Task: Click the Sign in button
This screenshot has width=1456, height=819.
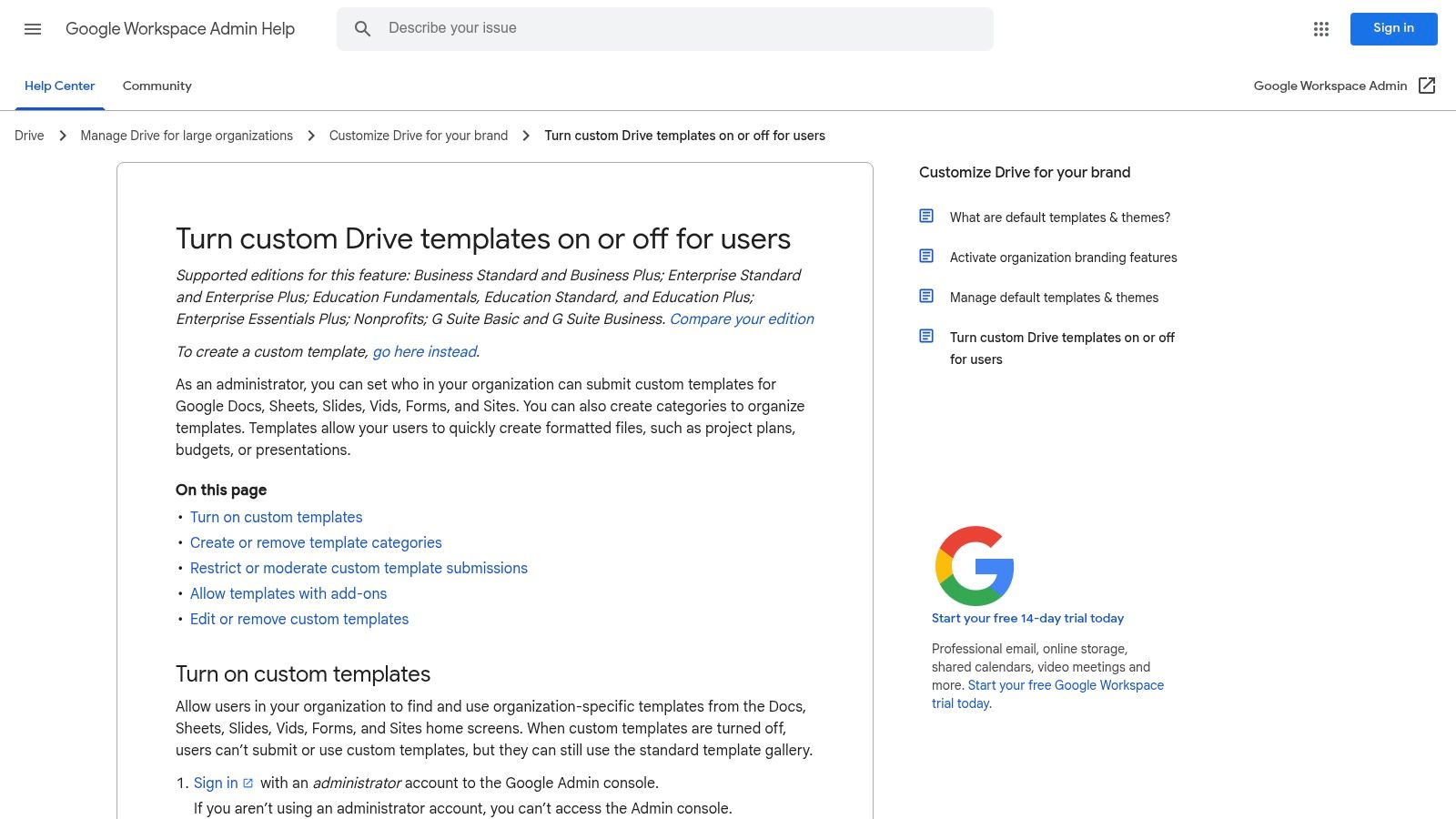Action: click(1393, 28)
